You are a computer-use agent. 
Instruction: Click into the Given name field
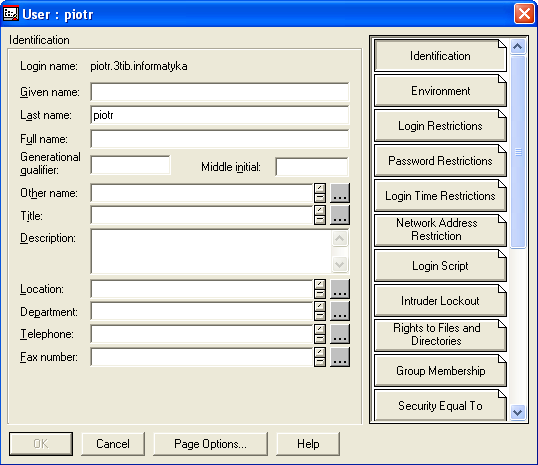pyautogui.click(x=220, y=92)
